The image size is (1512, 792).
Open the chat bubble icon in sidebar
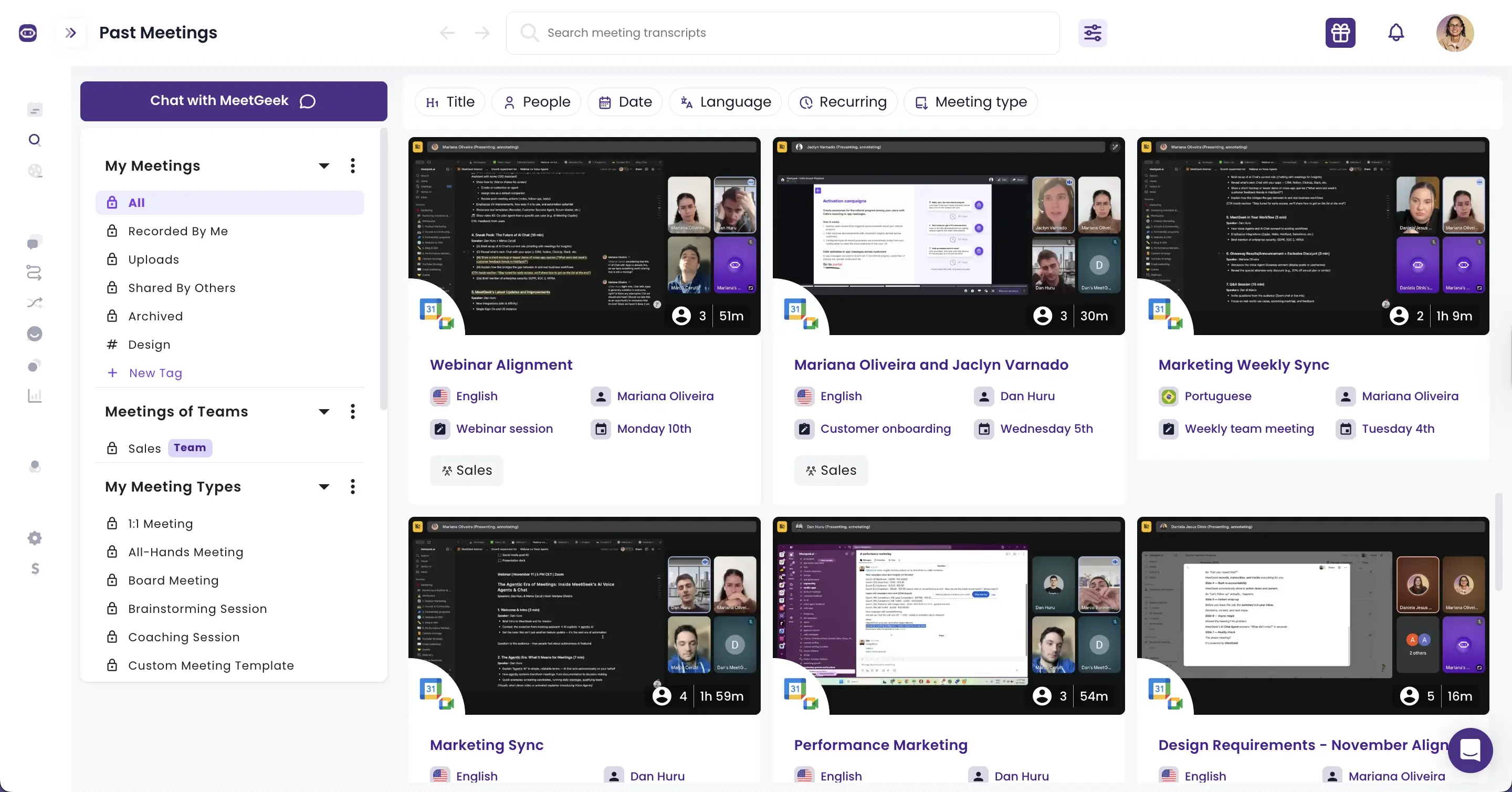pos(35,243)
